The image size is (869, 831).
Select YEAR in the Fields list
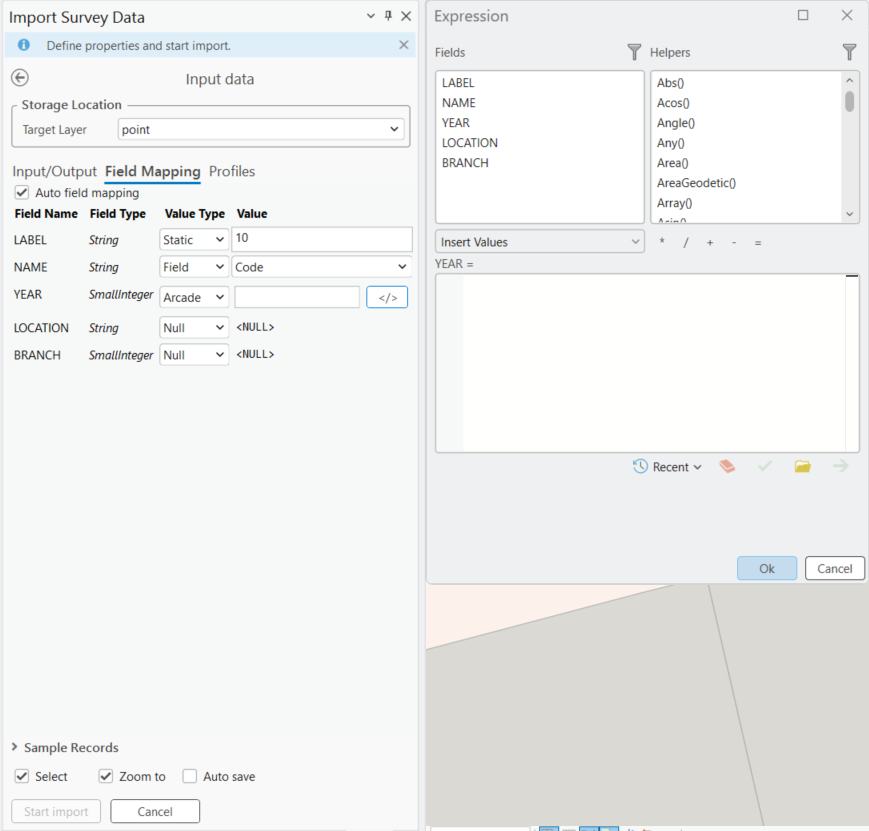(x=456, y=123)
